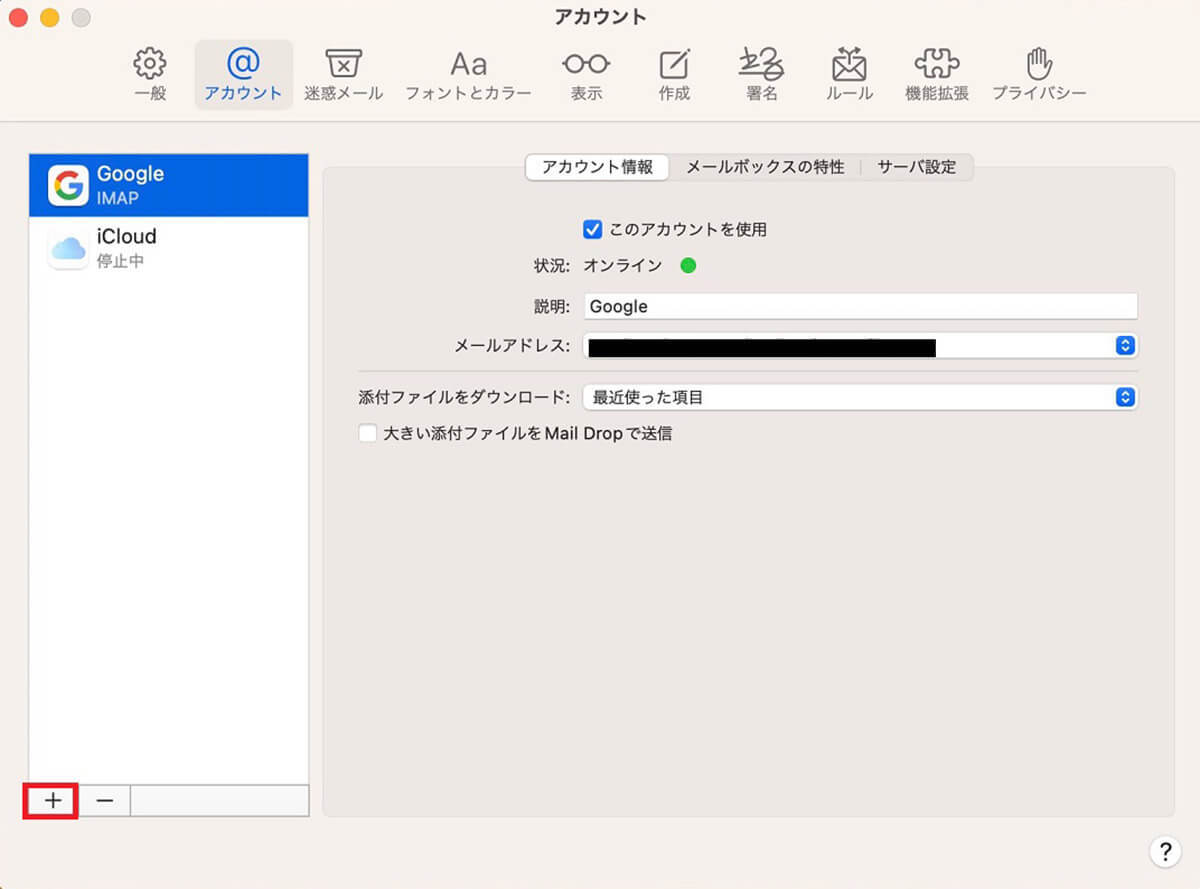Select the Google IMAP account row
Viewport: 1200px width, 889px height.
pyautogui.click(x=169, y=185)
